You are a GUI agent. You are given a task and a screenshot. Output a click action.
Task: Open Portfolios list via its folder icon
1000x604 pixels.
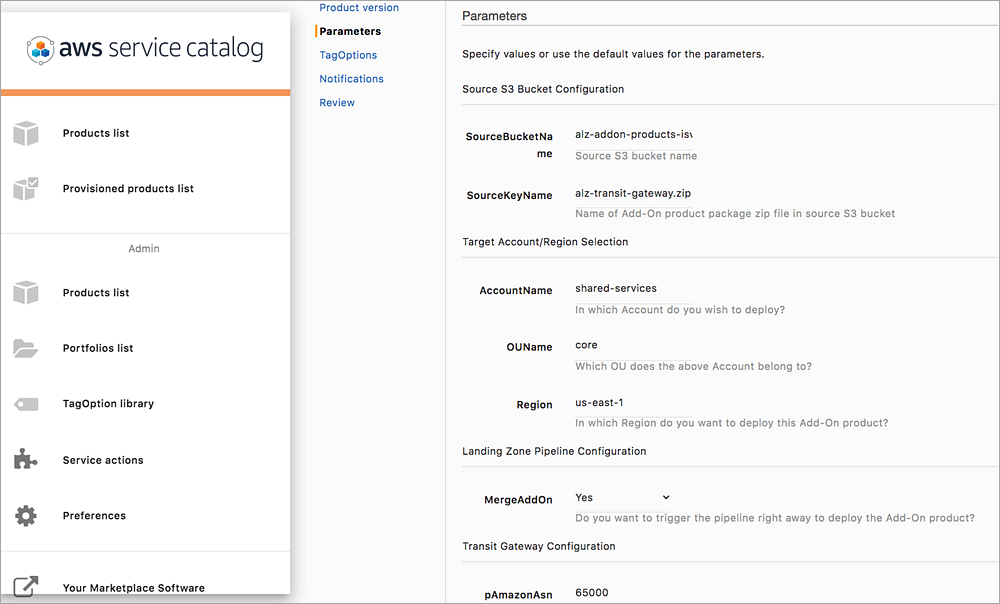coord(26,347)
